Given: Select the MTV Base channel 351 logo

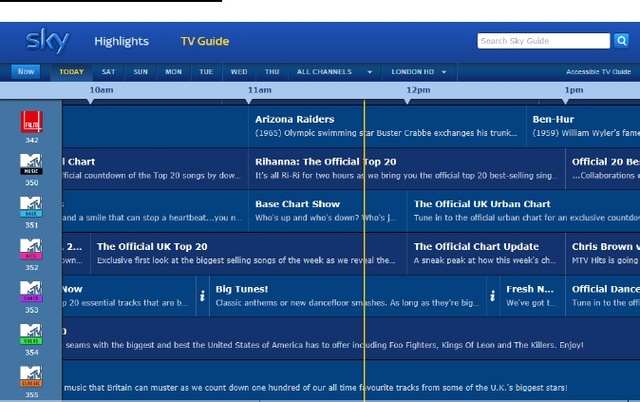Looking at the screenshot, I should point(31,207).
